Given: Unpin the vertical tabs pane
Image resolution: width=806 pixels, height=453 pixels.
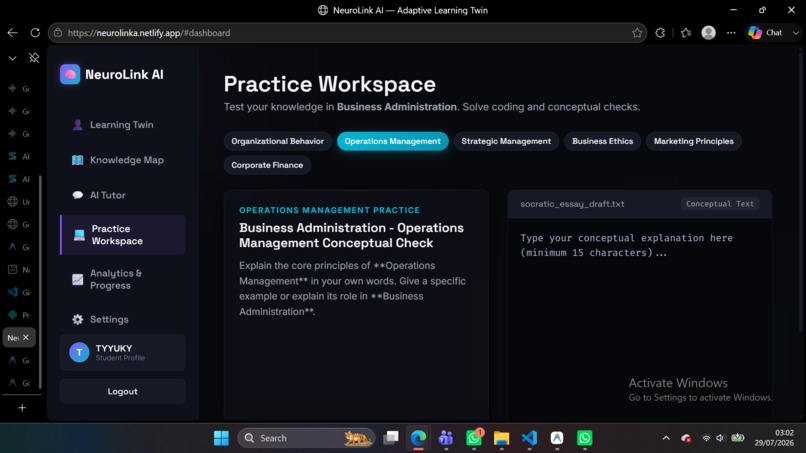Looking at the screenshot, I should (34, 58).
